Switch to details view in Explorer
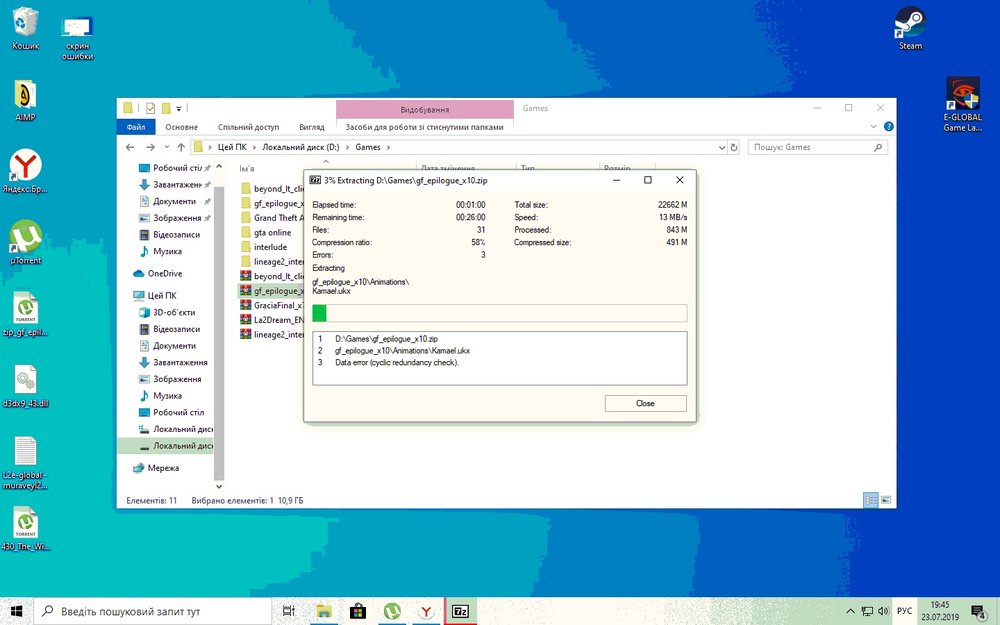 (x=870, y=500)
